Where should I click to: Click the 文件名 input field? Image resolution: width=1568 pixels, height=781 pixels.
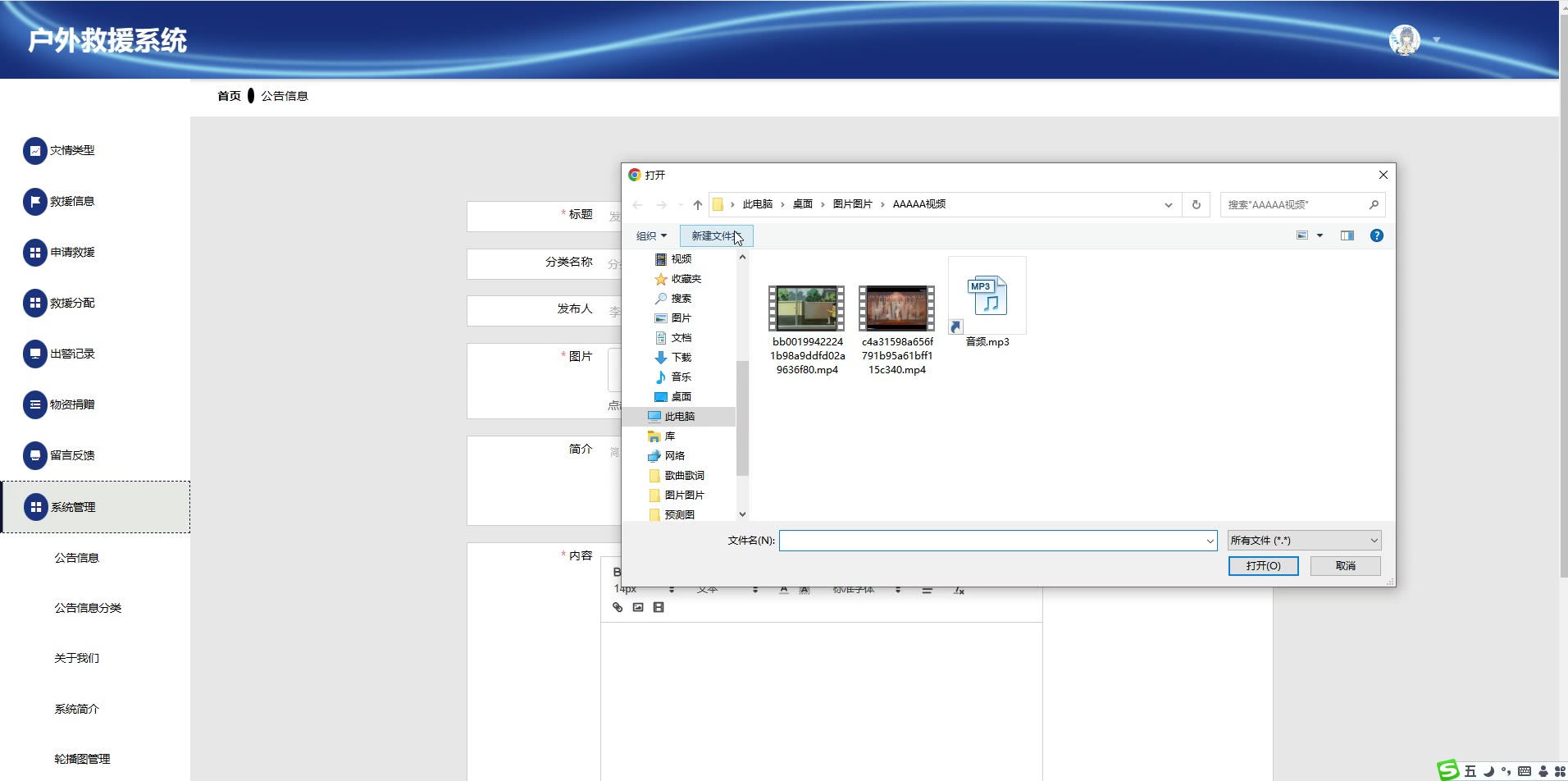992,541
